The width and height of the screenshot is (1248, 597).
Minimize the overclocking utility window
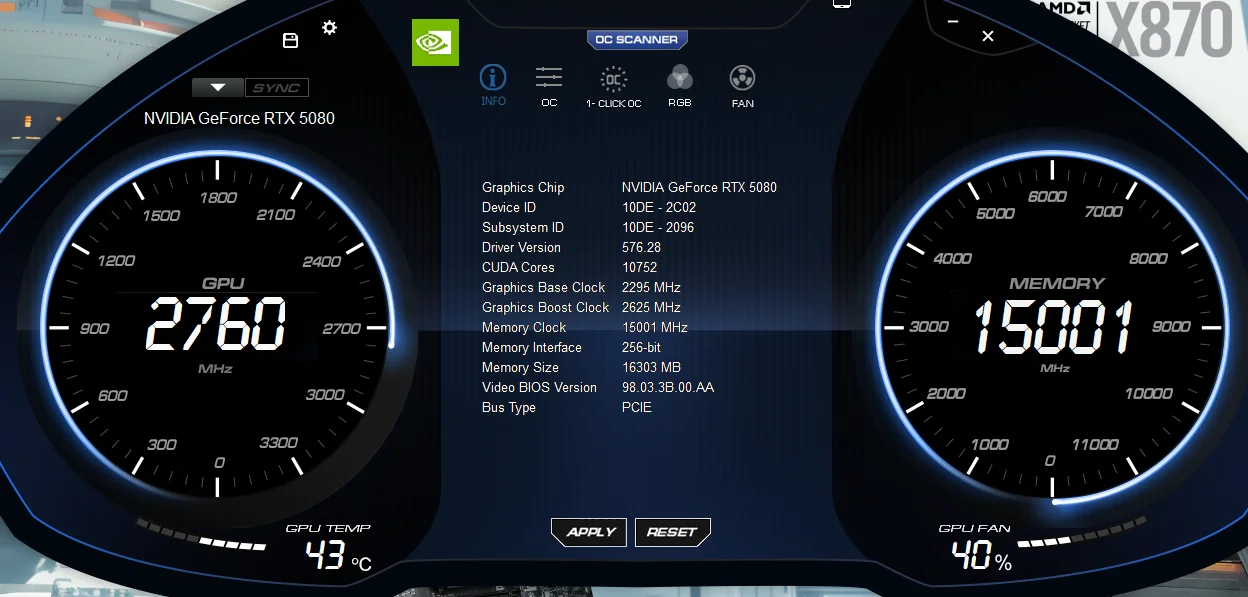click(x=954, y=21)
